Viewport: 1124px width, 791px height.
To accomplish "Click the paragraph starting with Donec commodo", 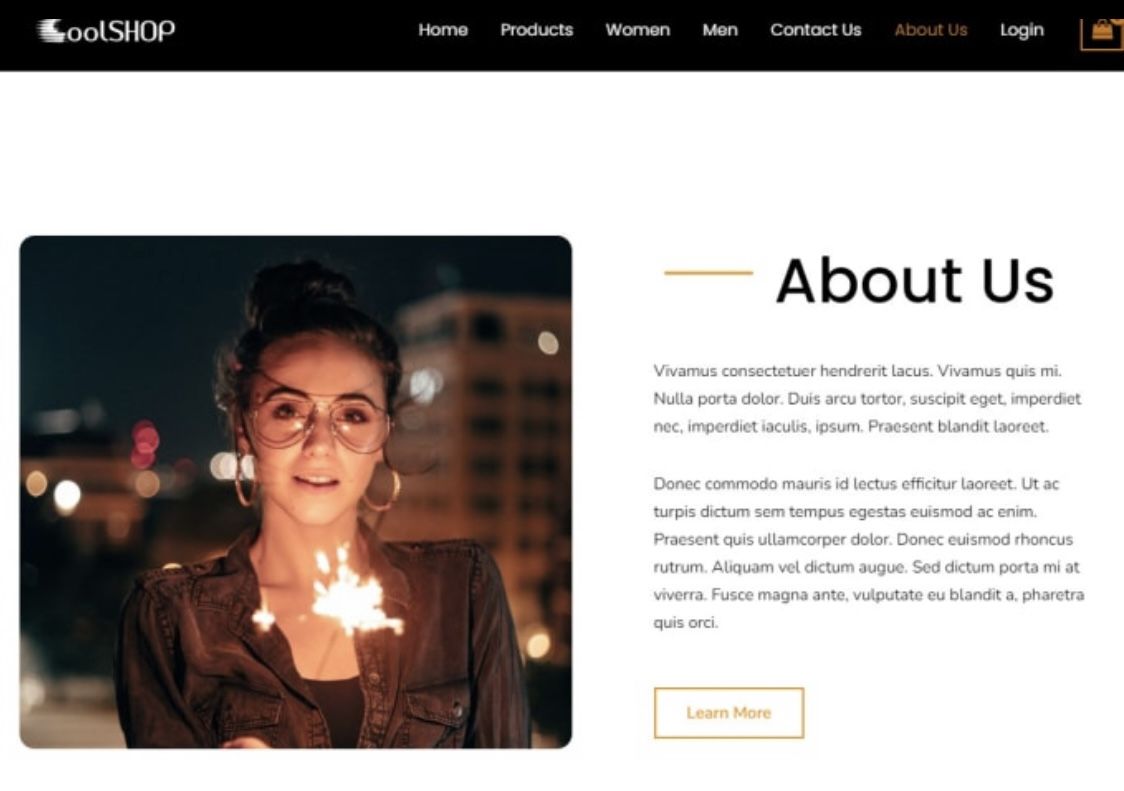I will (868, 553).
